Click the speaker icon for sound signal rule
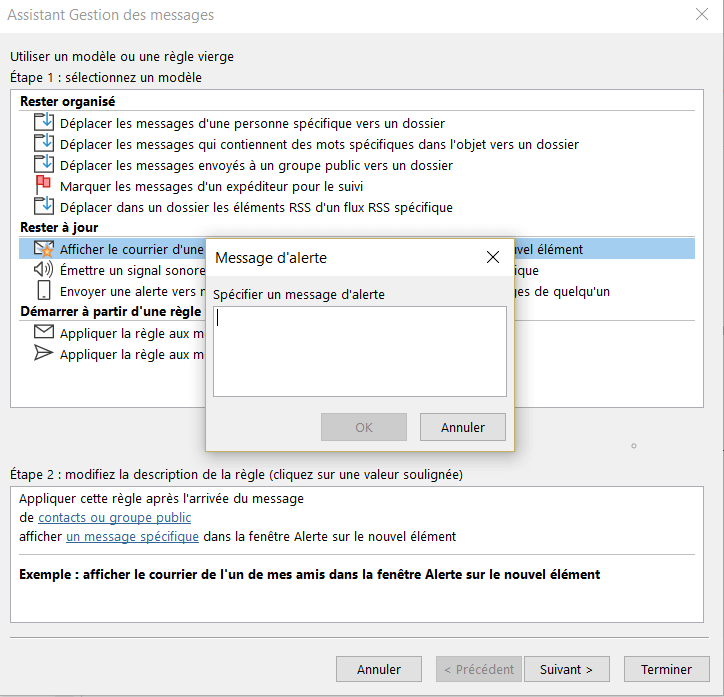 click(x=43, y=269)
